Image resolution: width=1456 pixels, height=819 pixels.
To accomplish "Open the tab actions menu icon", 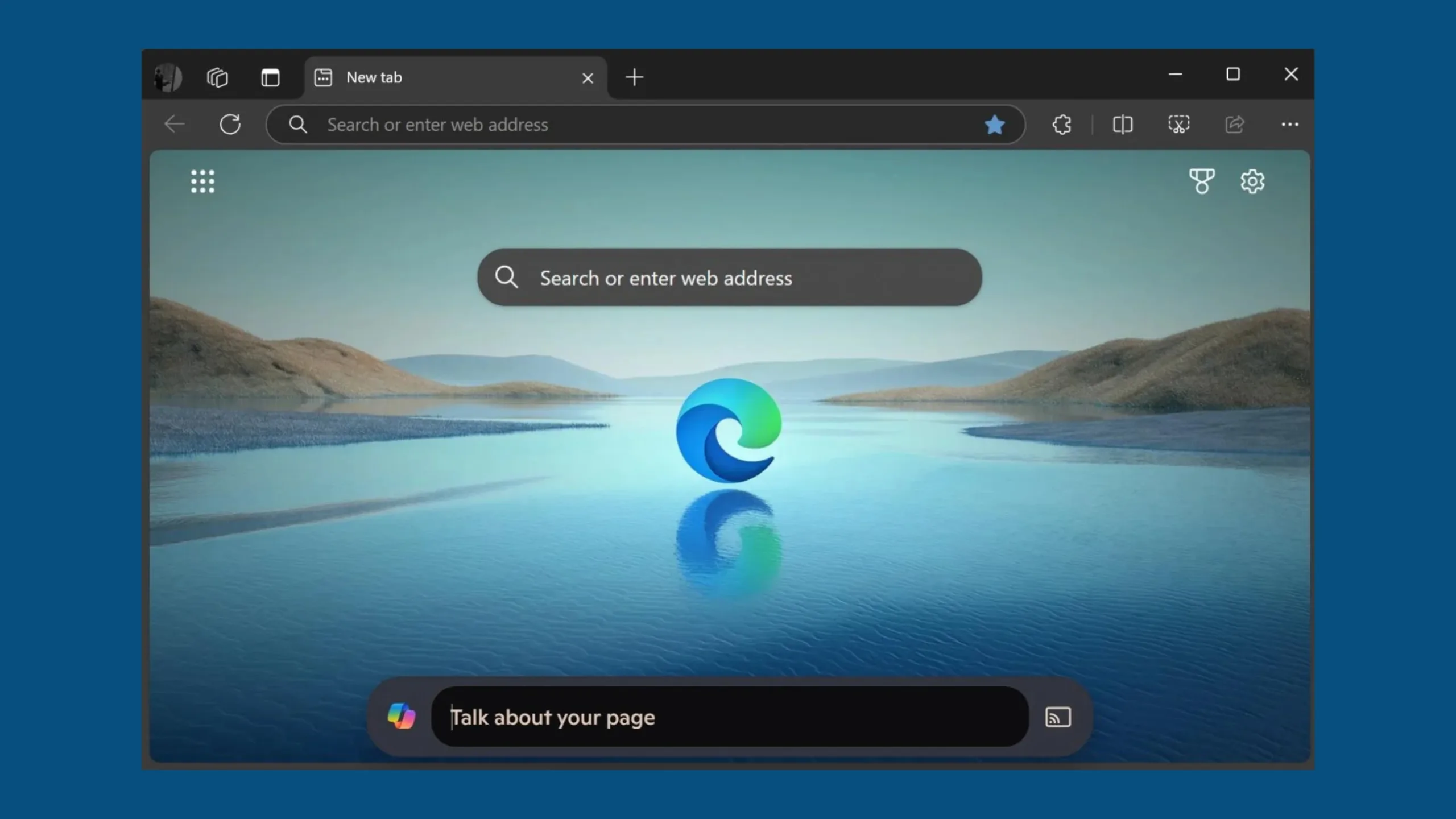I will (270, 77).
